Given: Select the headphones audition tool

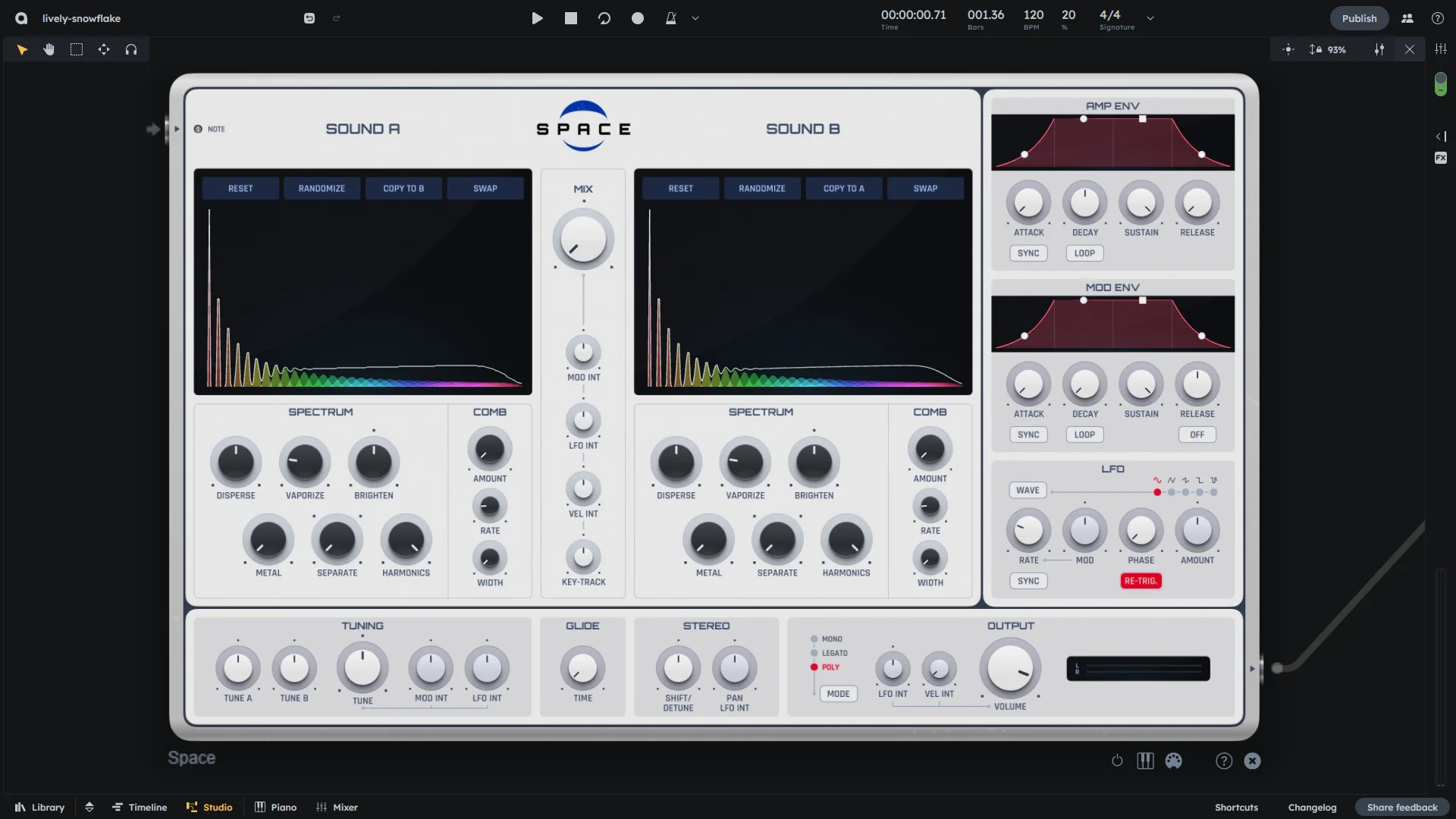Looking at the screenshot, I should [x=131, y=49].
